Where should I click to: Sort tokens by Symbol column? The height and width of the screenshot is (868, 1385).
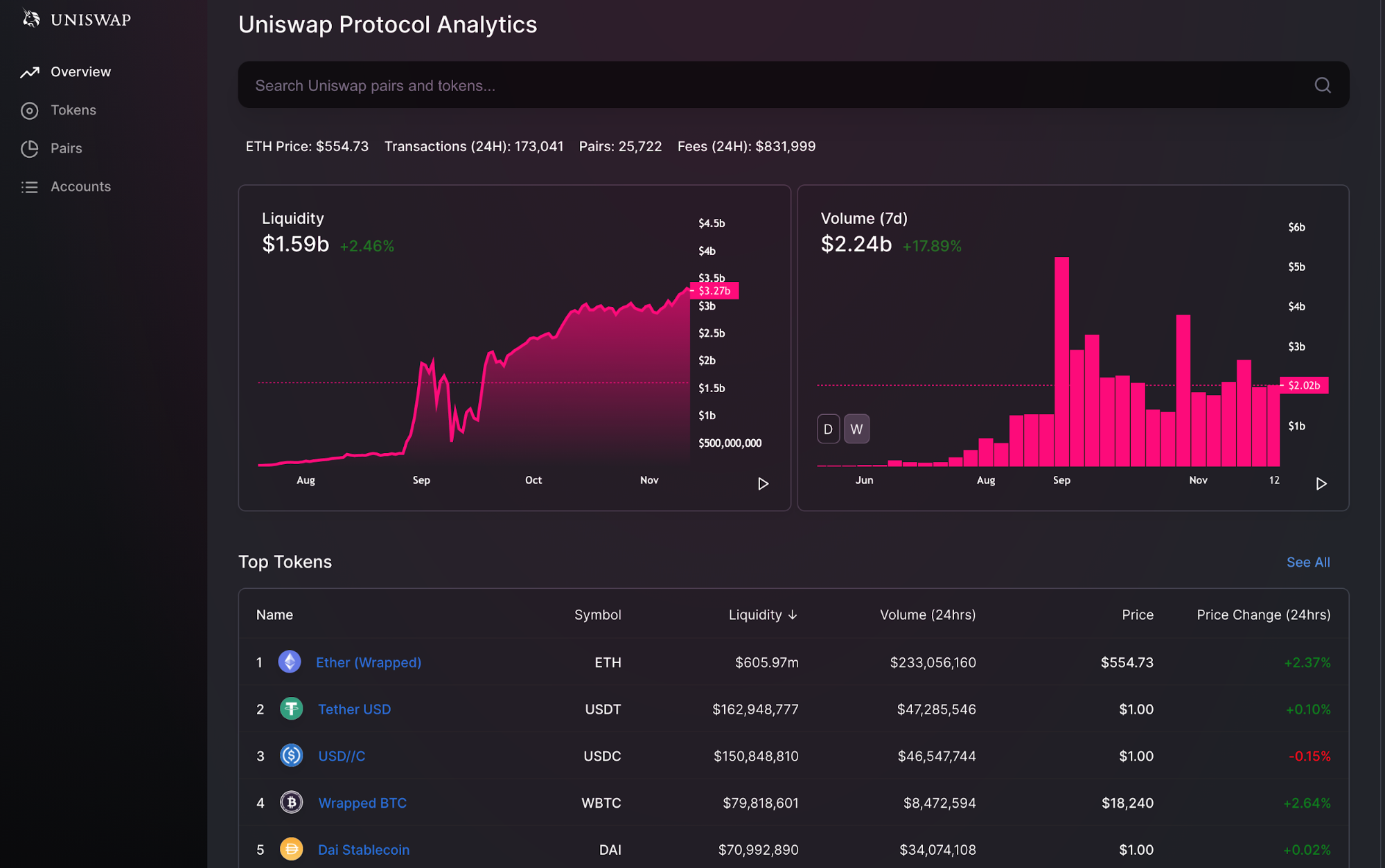click(597, 615)
